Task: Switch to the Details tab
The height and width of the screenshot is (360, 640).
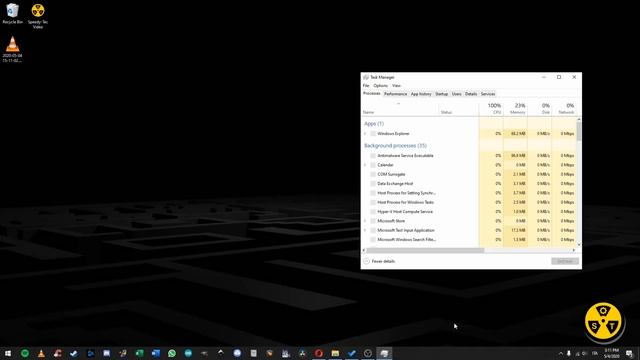Action: [x=471, y=94]
